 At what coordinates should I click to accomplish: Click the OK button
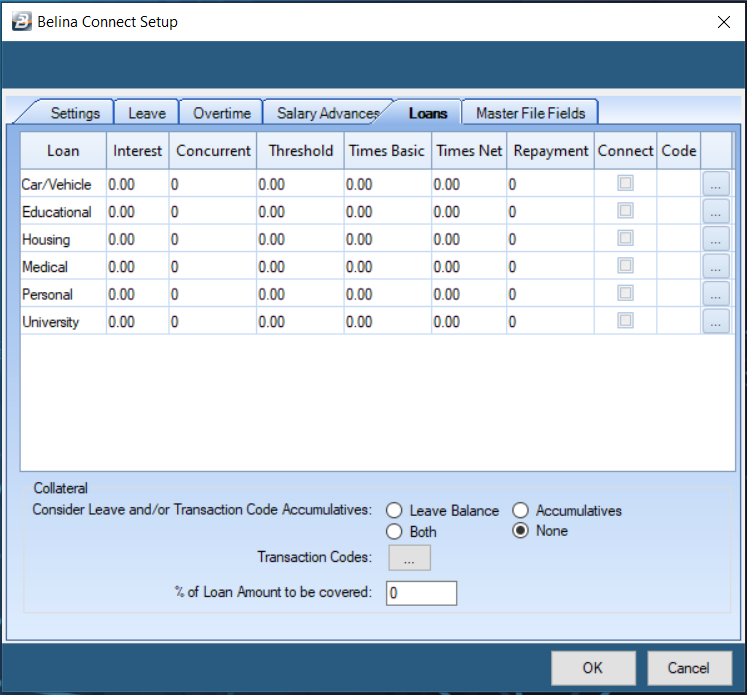[x=593, y=668]
